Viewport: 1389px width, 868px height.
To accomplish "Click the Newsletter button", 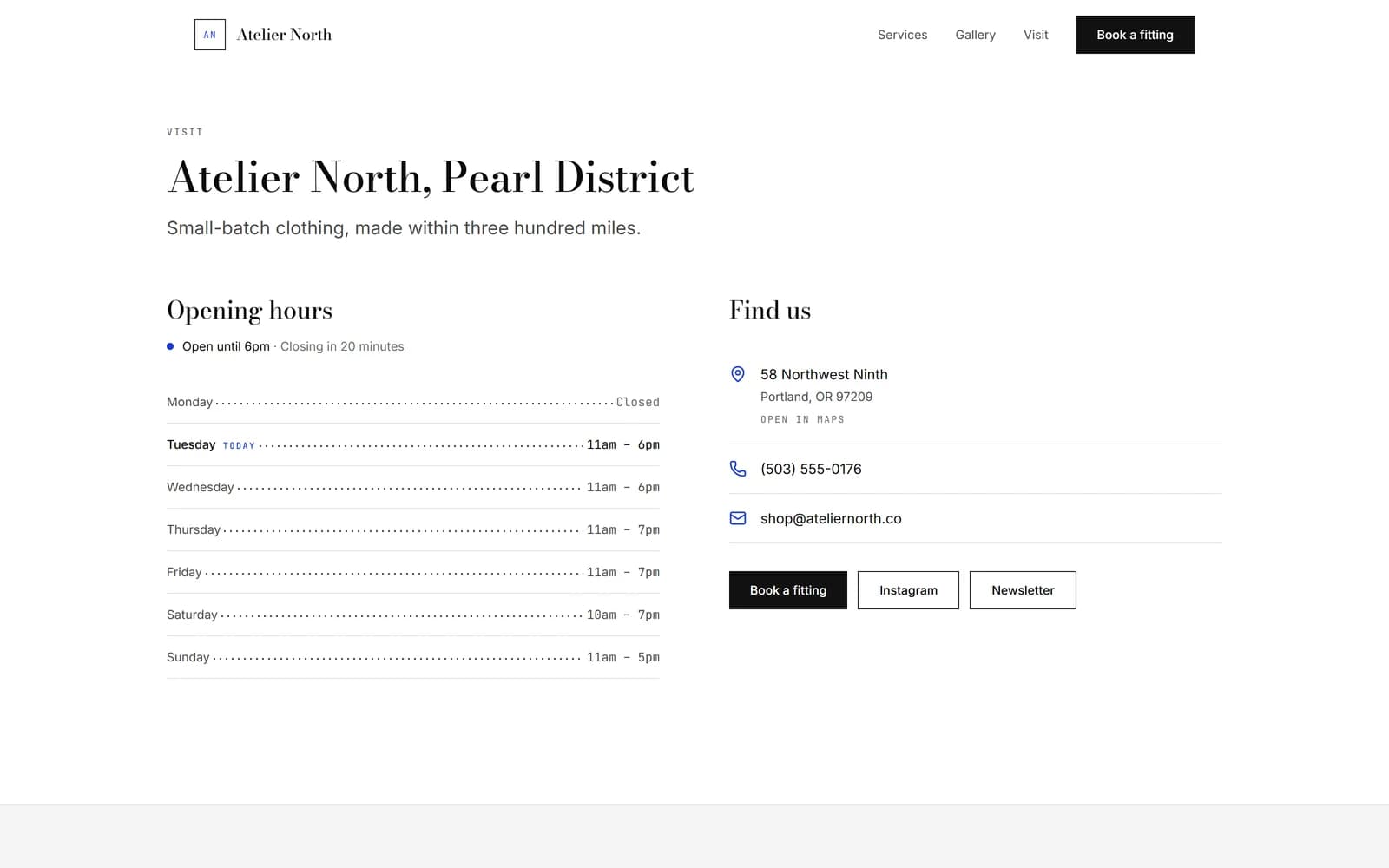I will (1023, 590).
